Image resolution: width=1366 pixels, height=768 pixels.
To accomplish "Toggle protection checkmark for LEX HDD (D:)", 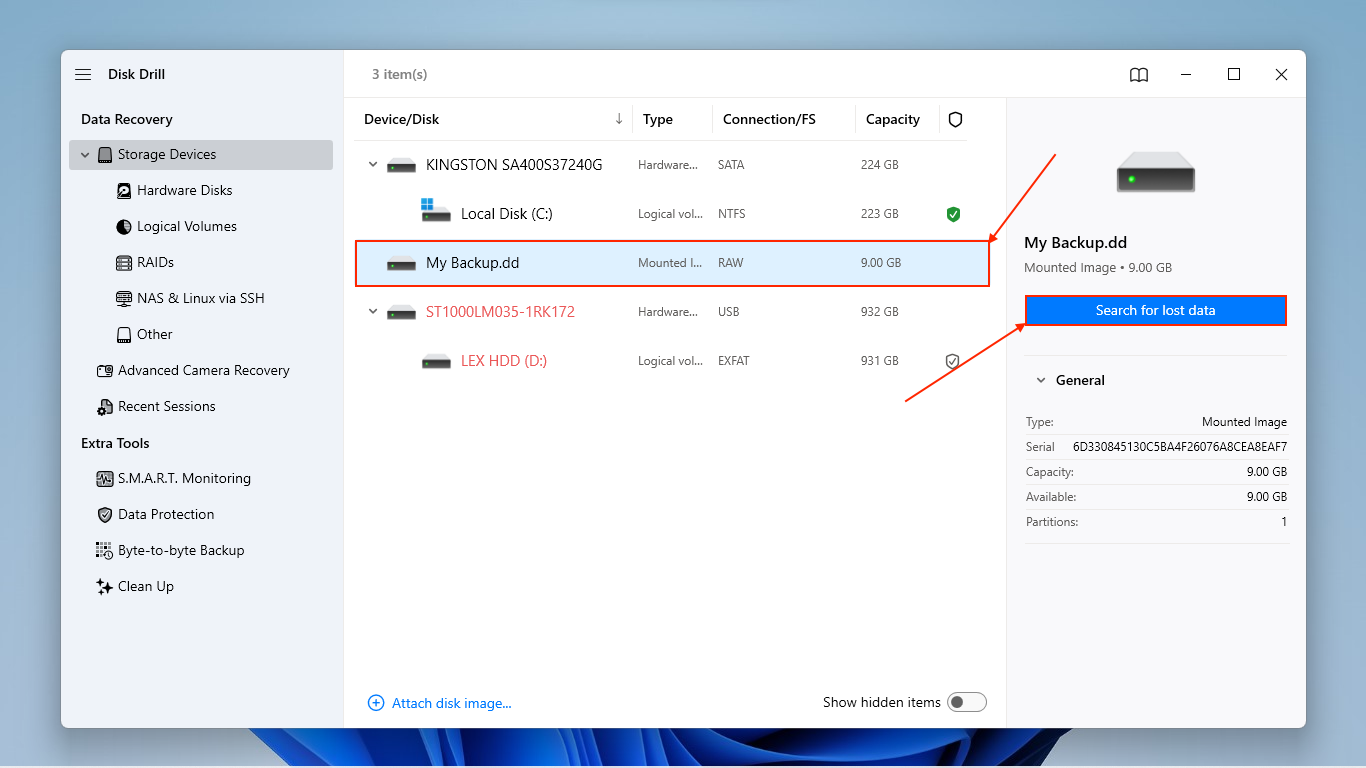I will (x=952, y=361).
